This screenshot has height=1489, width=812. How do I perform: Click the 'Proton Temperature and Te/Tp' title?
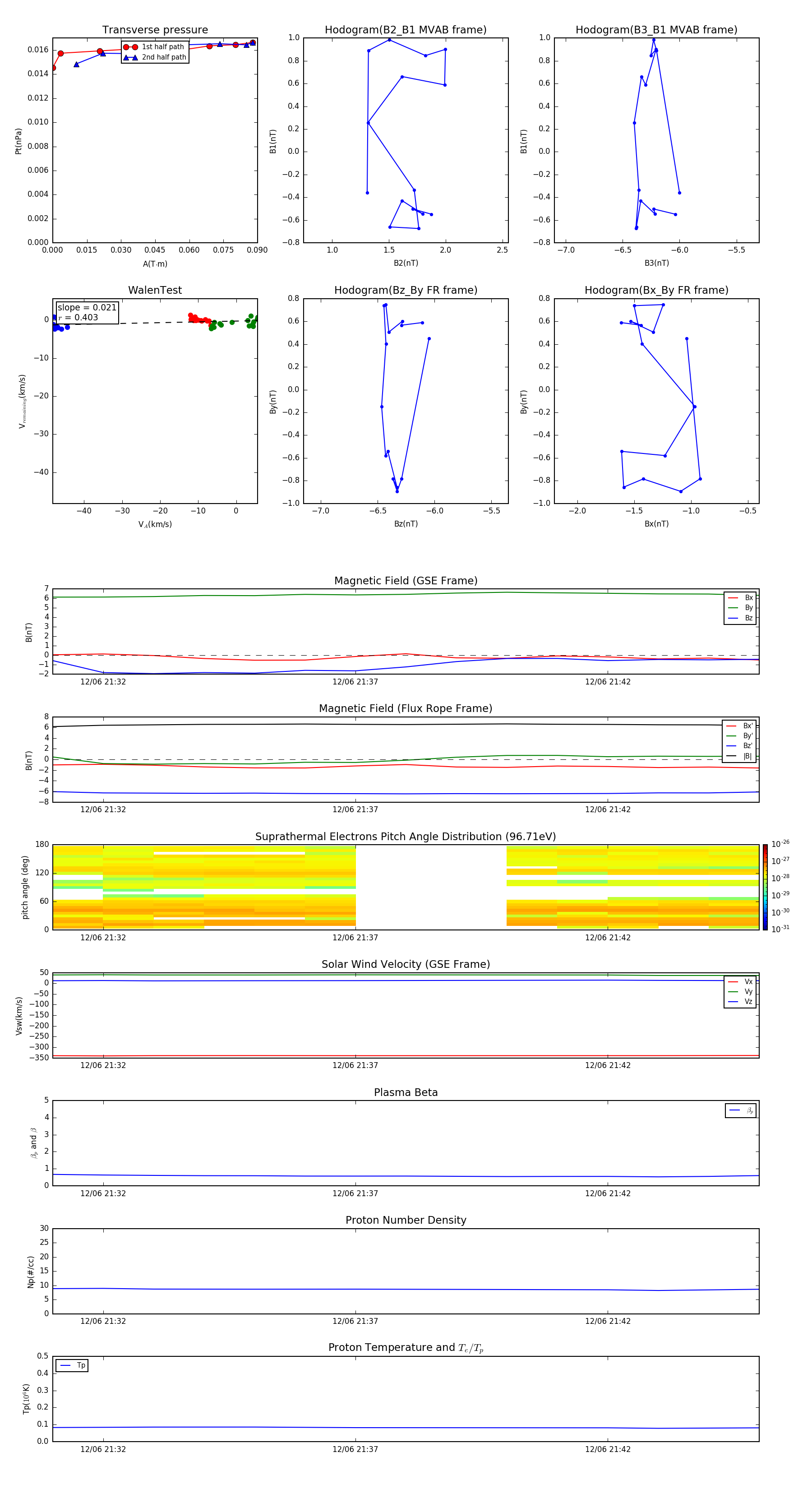tap(406, 1348)
